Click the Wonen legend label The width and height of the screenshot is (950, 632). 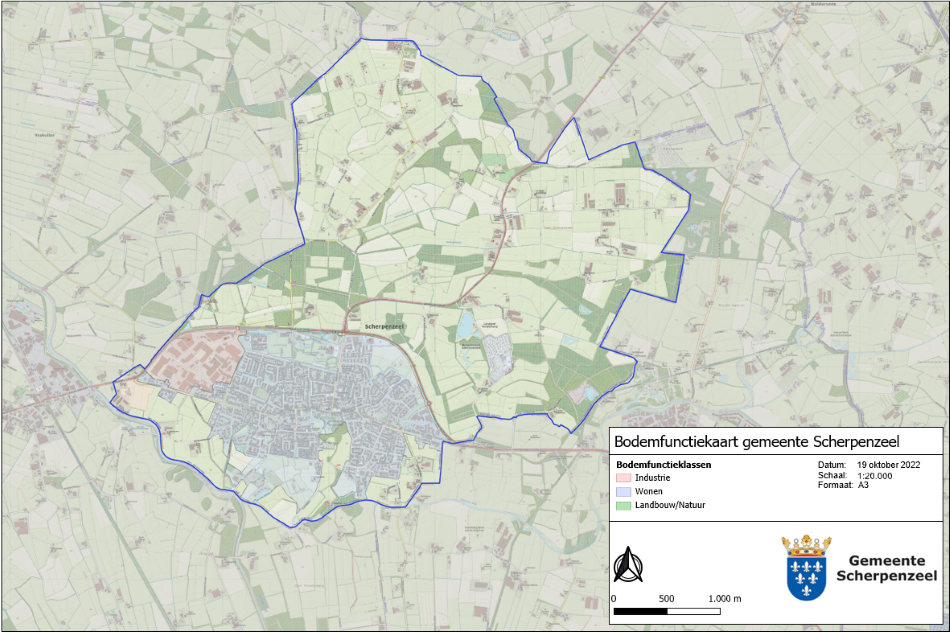[649, 492]
